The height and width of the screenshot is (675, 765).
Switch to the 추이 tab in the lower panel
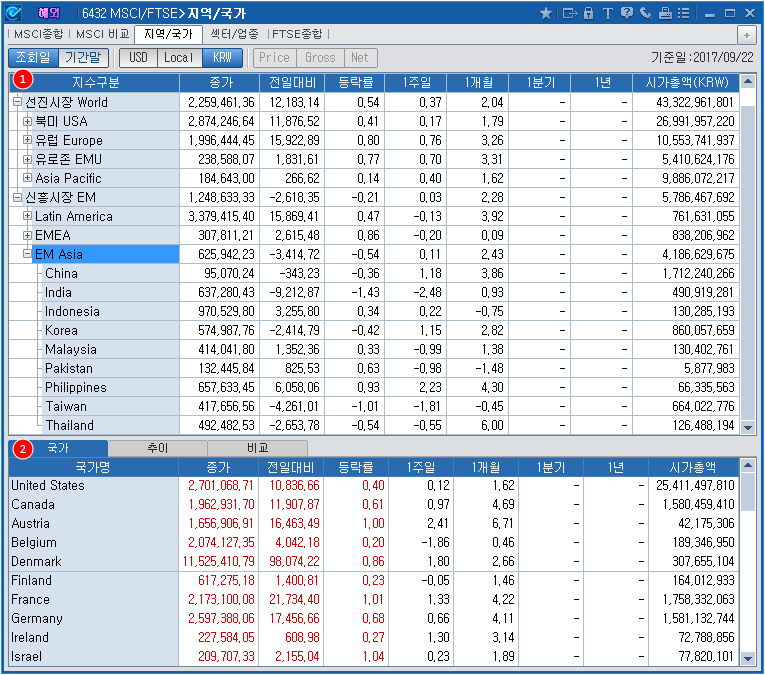coord(158,448)
